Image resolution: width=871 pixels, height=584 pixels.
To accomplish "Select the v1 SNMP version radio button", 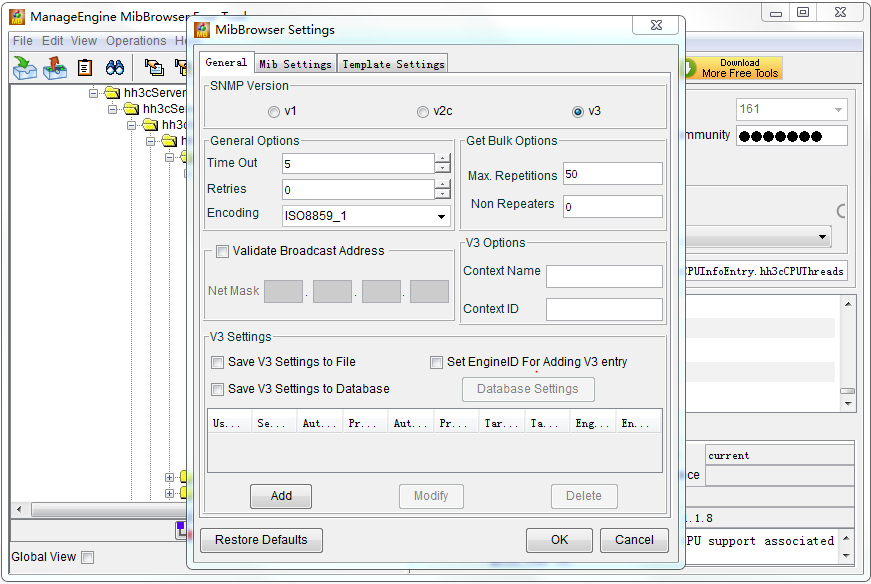I will click(274, 112).
